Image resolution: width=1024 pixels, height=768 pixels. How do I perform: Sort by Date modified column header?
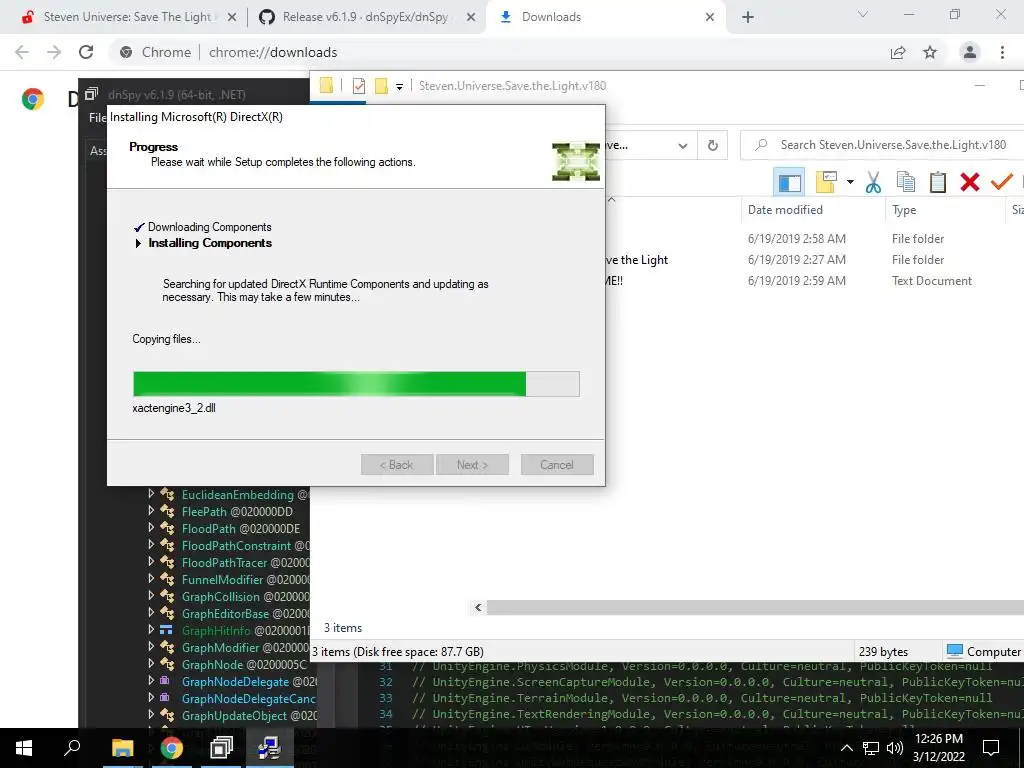pos(785,210)
